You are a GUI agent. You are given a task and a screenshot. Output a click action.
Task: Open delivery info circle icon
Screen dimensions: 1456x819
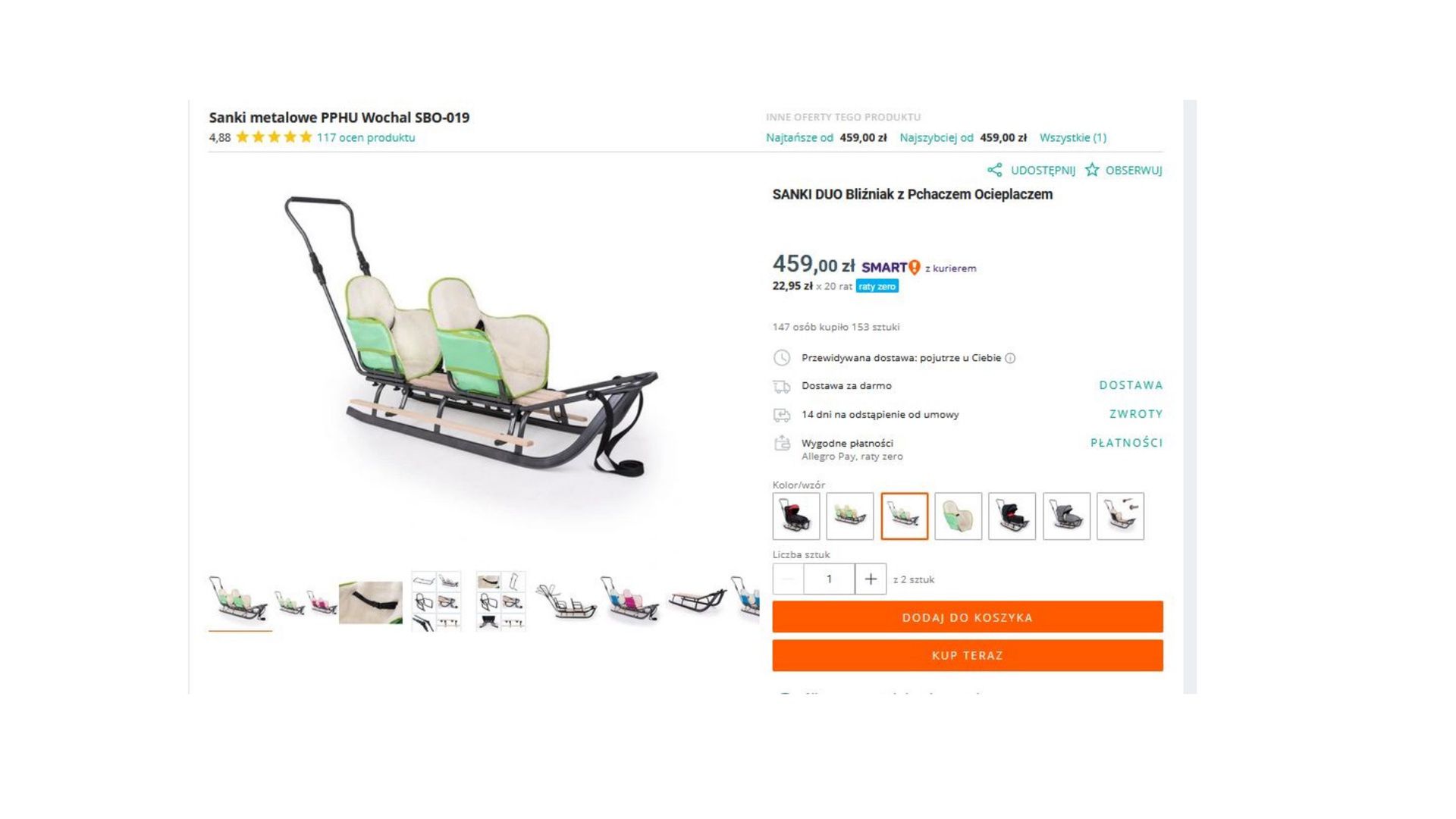click(1010, 358)
